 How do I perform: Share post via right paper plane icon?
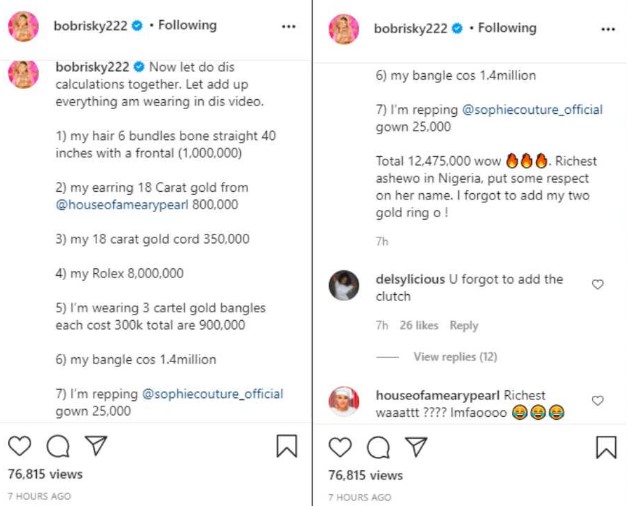[415, 446]
